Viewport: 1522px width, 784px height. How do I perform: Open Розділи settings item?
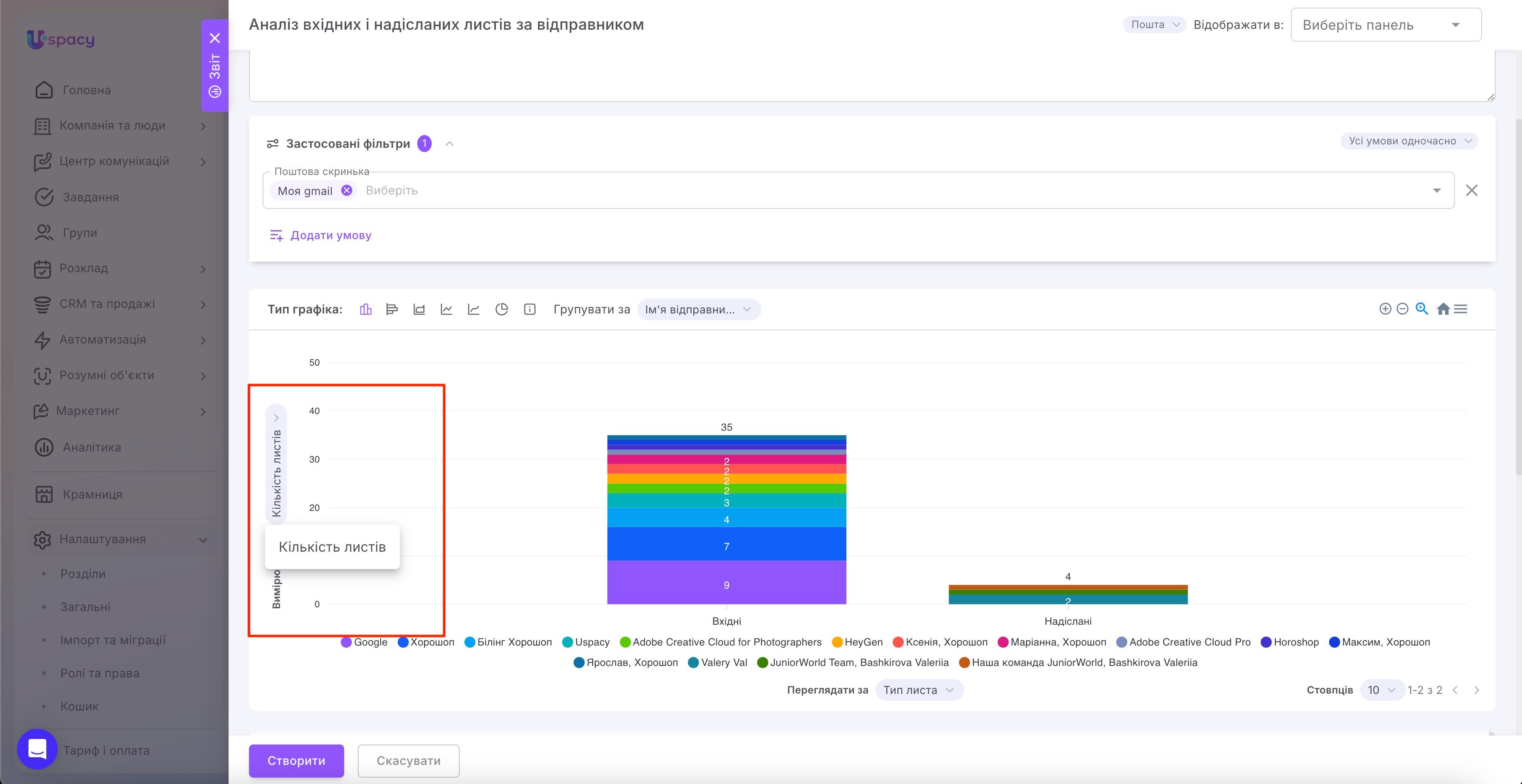[83, 574]
